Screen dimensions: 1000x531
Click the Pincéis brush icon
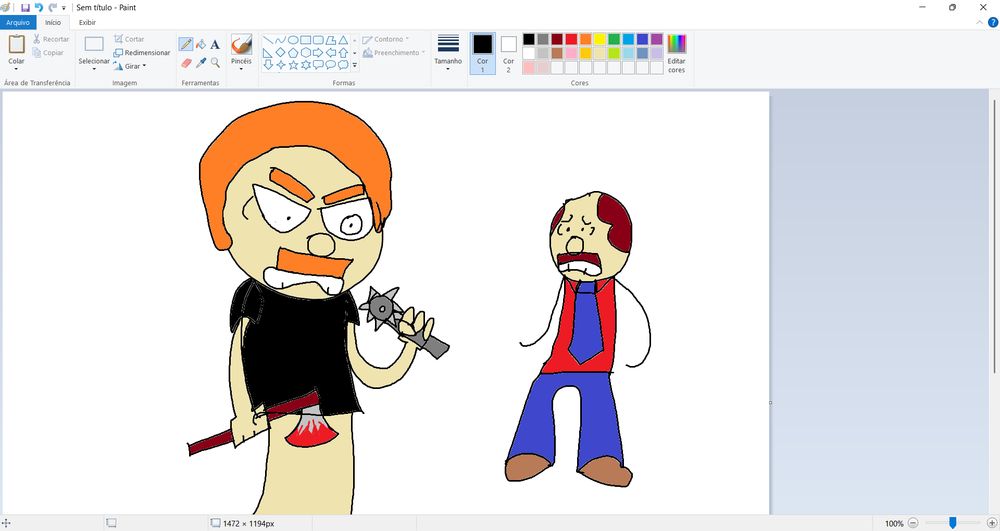pos(241,45)
